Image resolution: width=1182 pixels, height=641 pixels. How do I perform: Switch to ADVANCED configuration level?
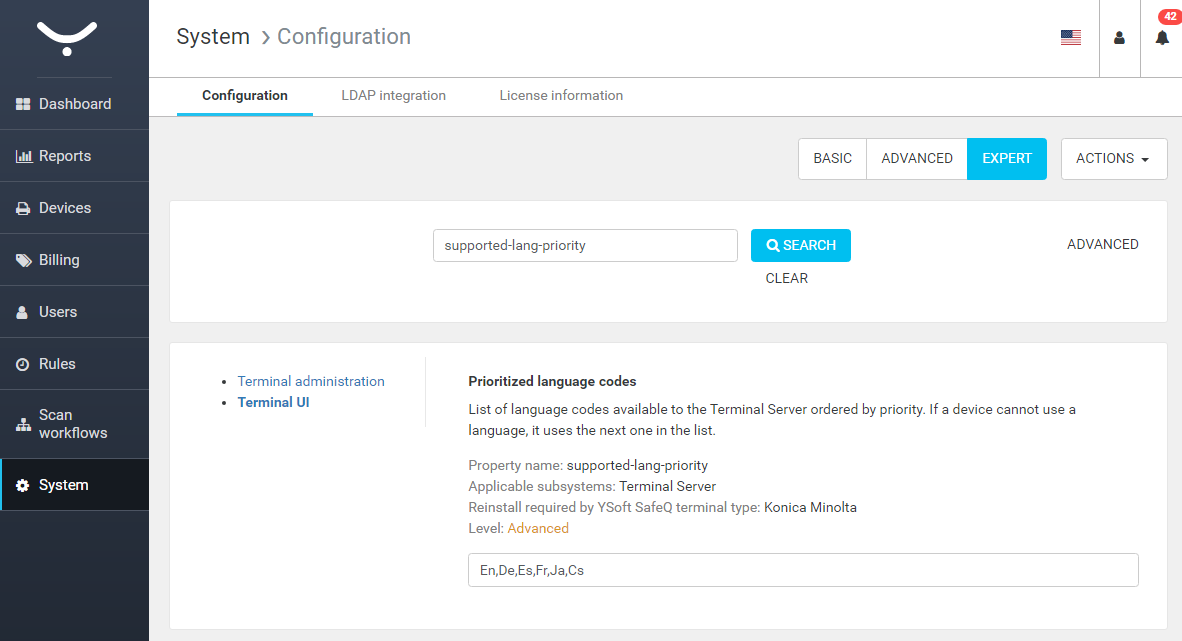click(x=916, y=159)
